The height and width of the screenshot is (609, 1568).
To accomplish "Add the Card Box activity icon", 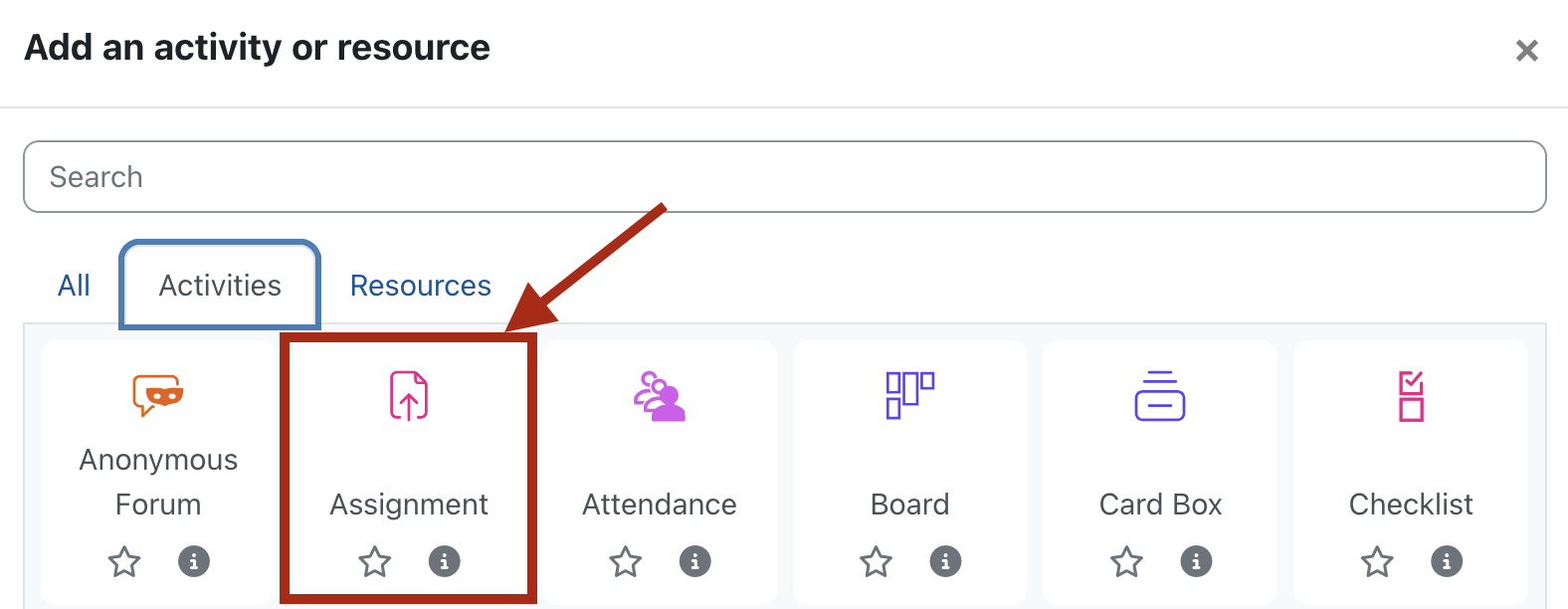I will [1160, 395].
